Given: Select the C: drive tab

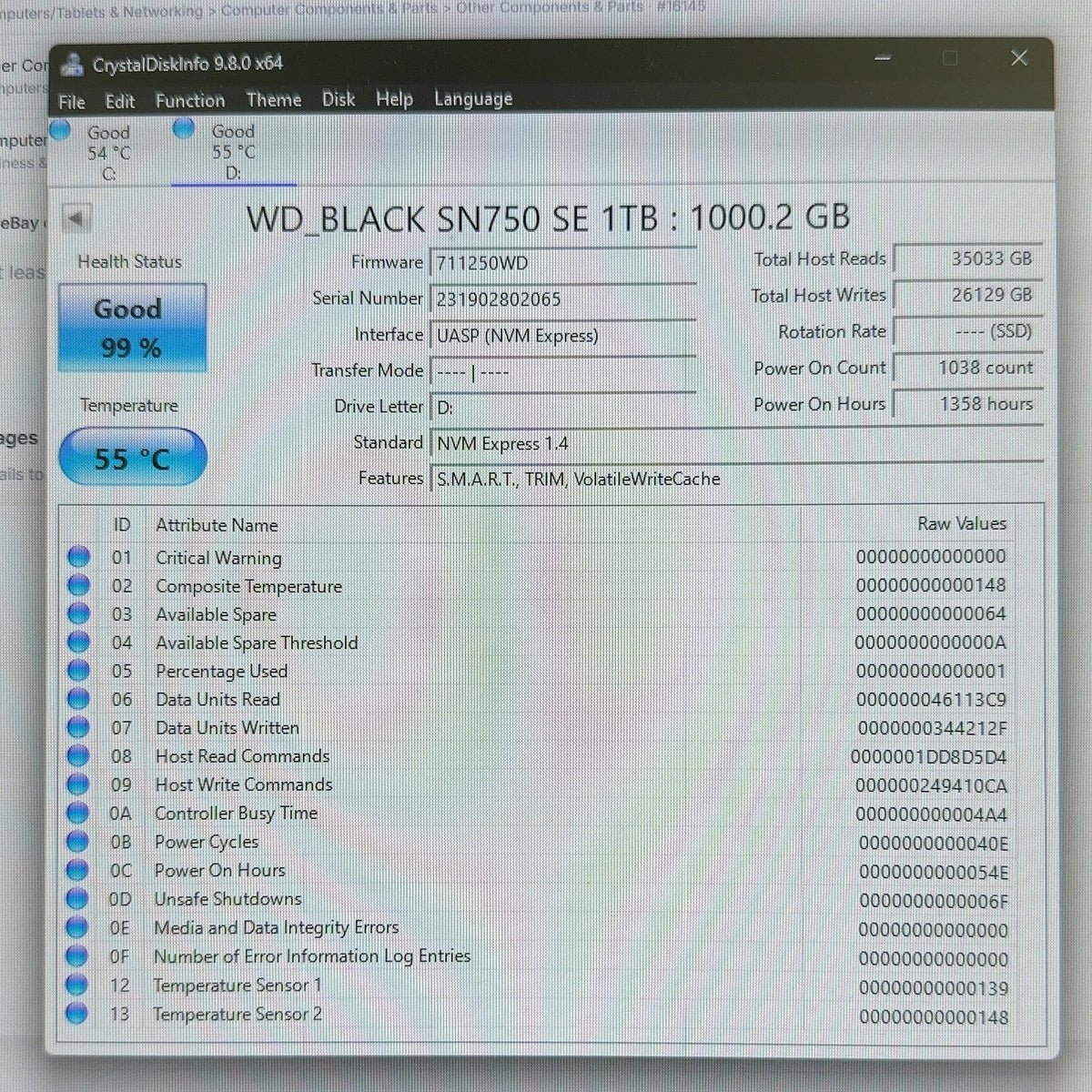Looking at the screenshot, I should tap(108, 153).
